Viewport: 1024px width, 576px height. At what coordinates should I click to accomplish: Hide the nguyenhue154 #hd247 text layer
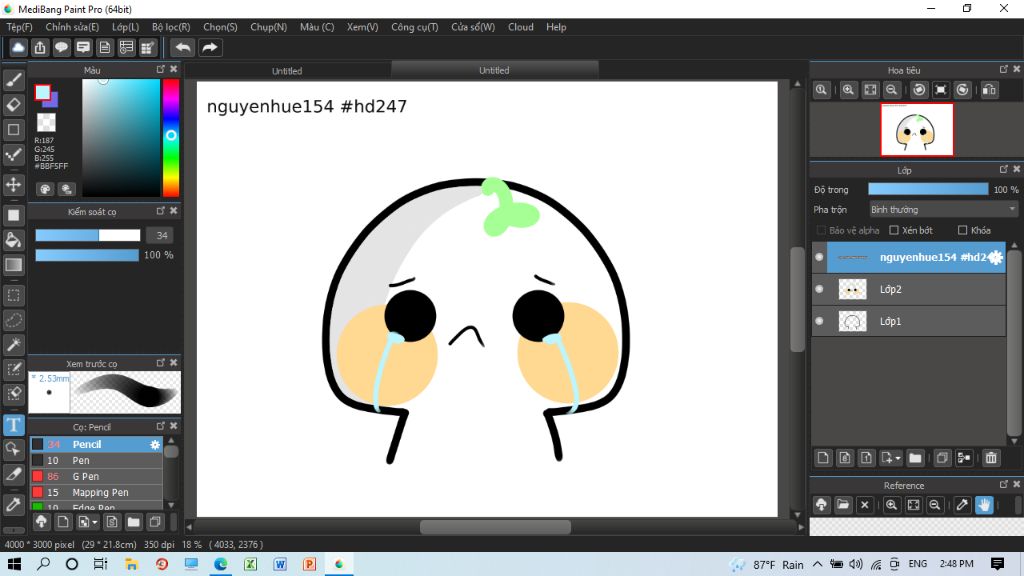tap(819, 257)
